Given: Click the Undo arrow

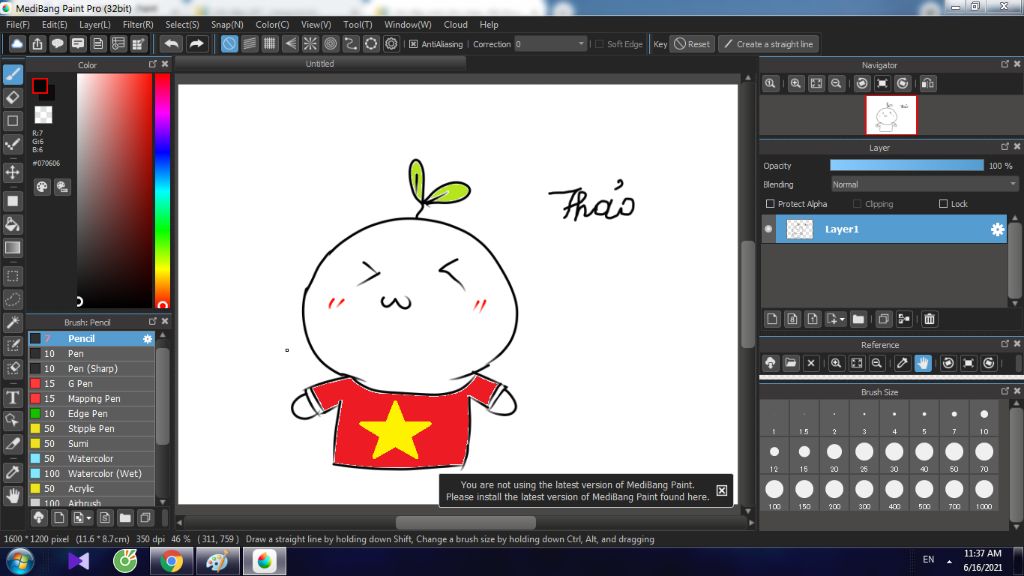Looking at the screenshot, I should [172, 44].
